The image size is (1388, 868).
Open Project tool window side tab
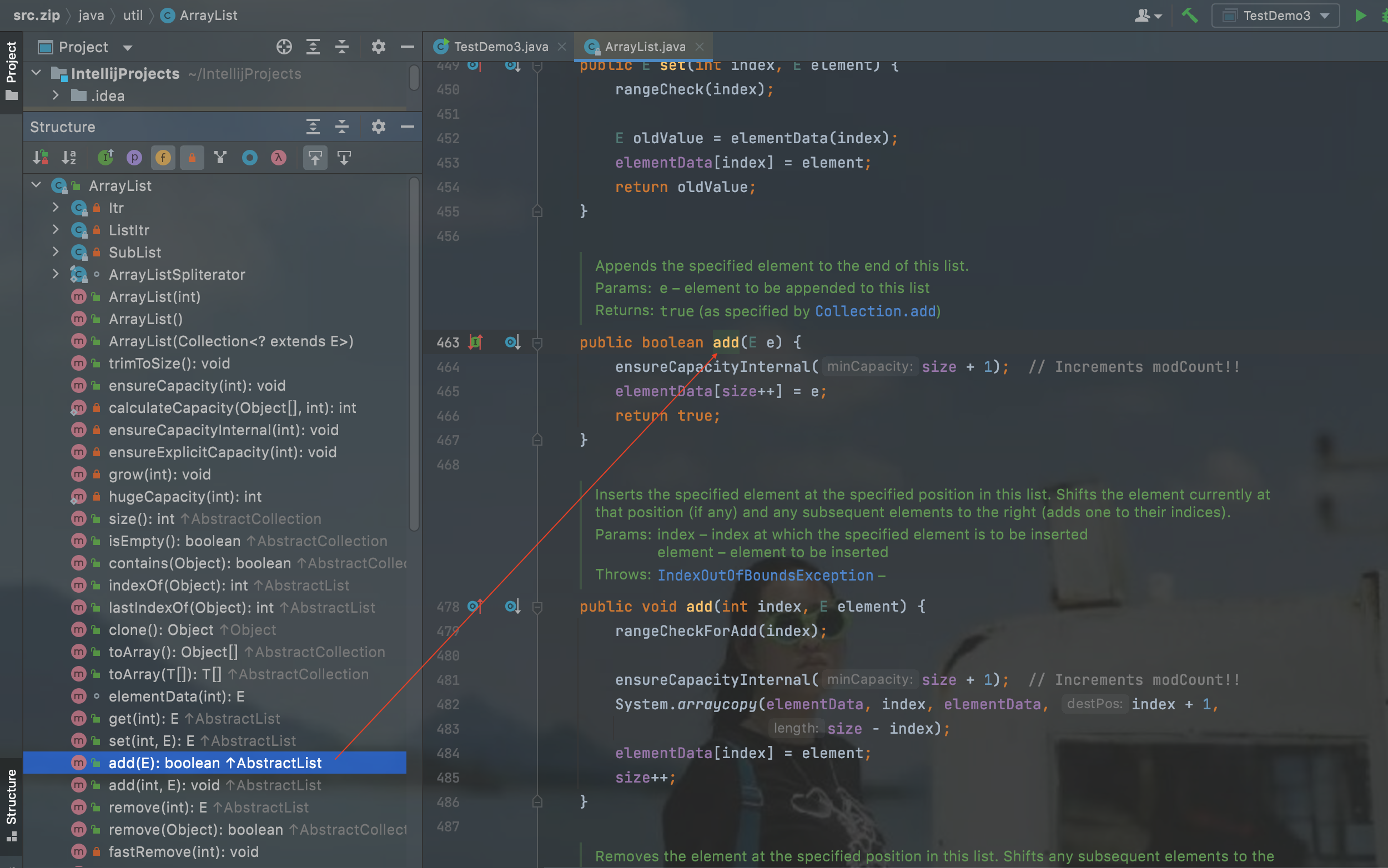click(x=12, y=72)
